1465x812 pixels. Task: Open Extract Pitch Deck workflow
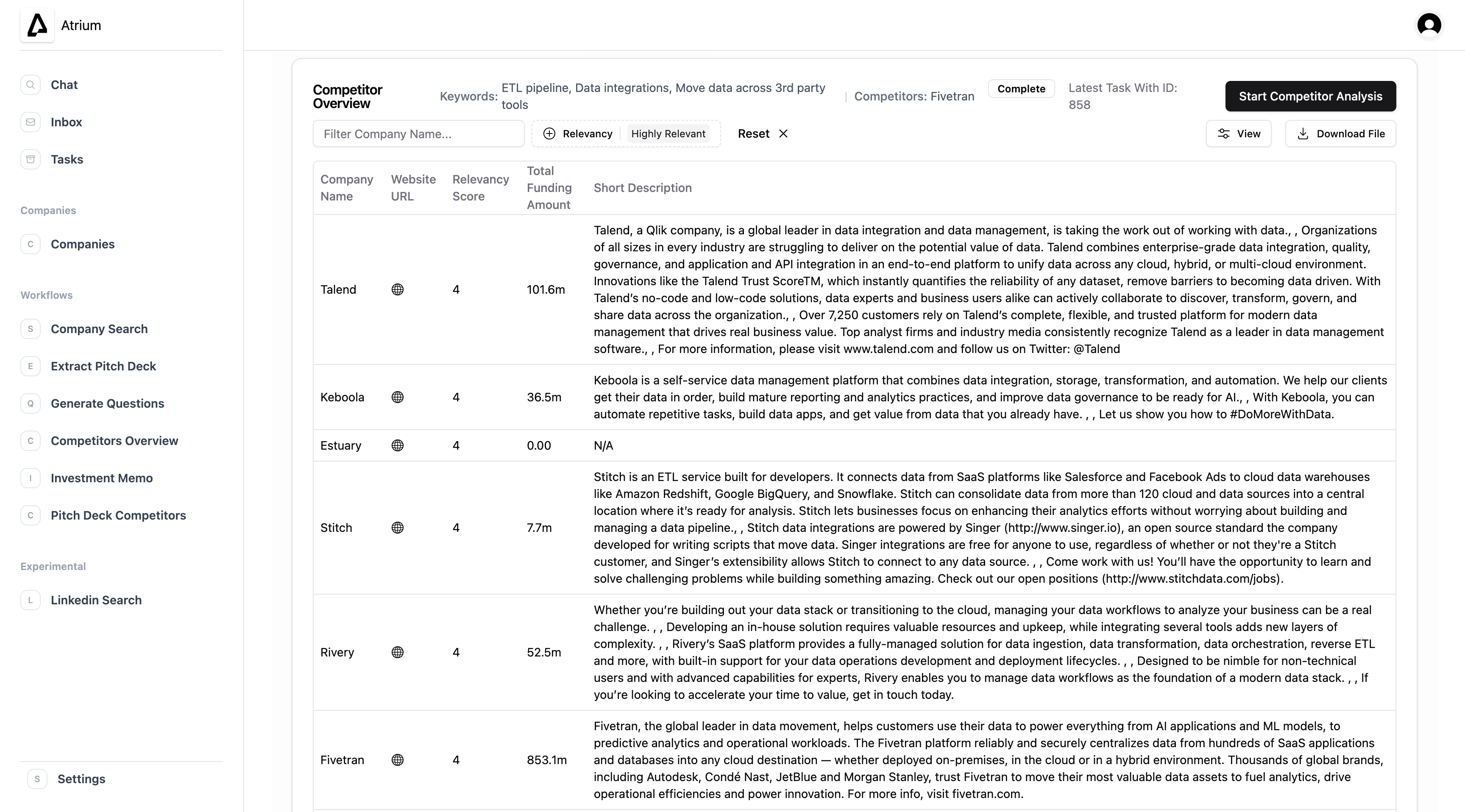(x=103, y=366)
